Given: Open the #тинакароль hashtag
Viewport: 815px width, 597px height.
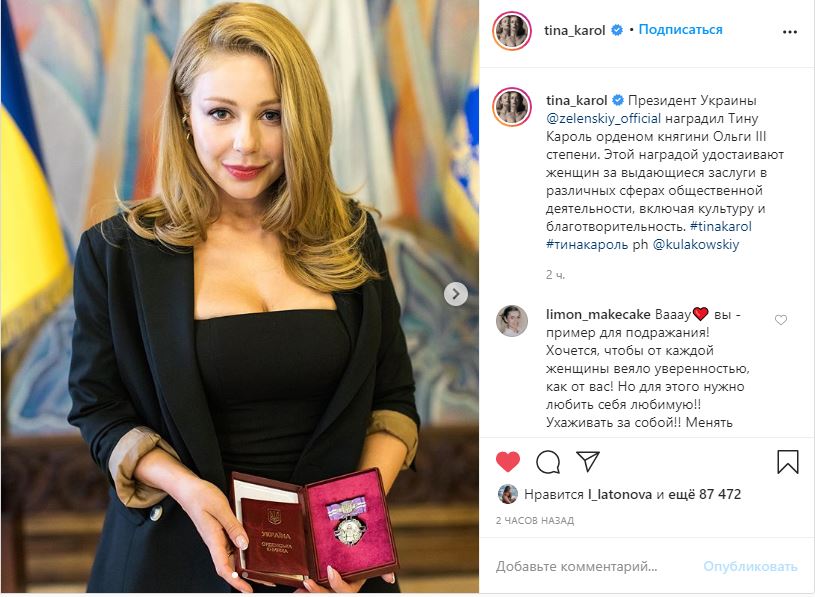Looking at the screenshot, I should (x=587, y=245).
